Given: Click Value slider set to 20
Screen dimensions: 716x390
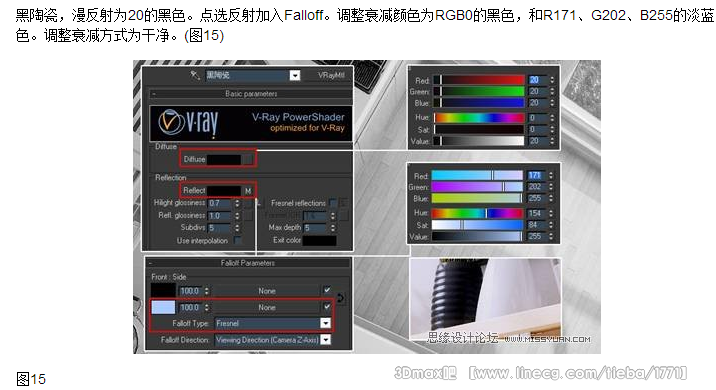Looking at the screenshot, I should pos(479,141).
